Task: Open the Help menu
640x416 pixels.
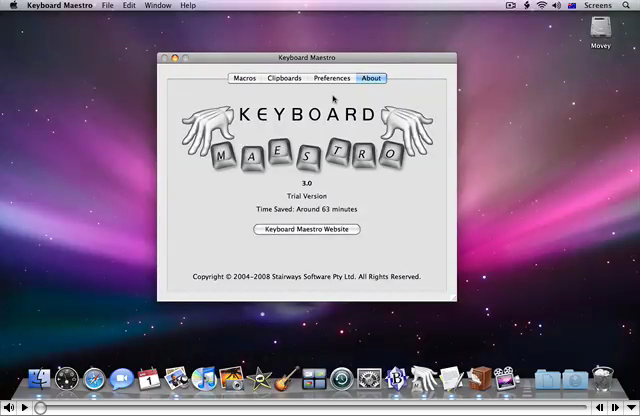Action: pyautogui.click(x=188, y=5)
